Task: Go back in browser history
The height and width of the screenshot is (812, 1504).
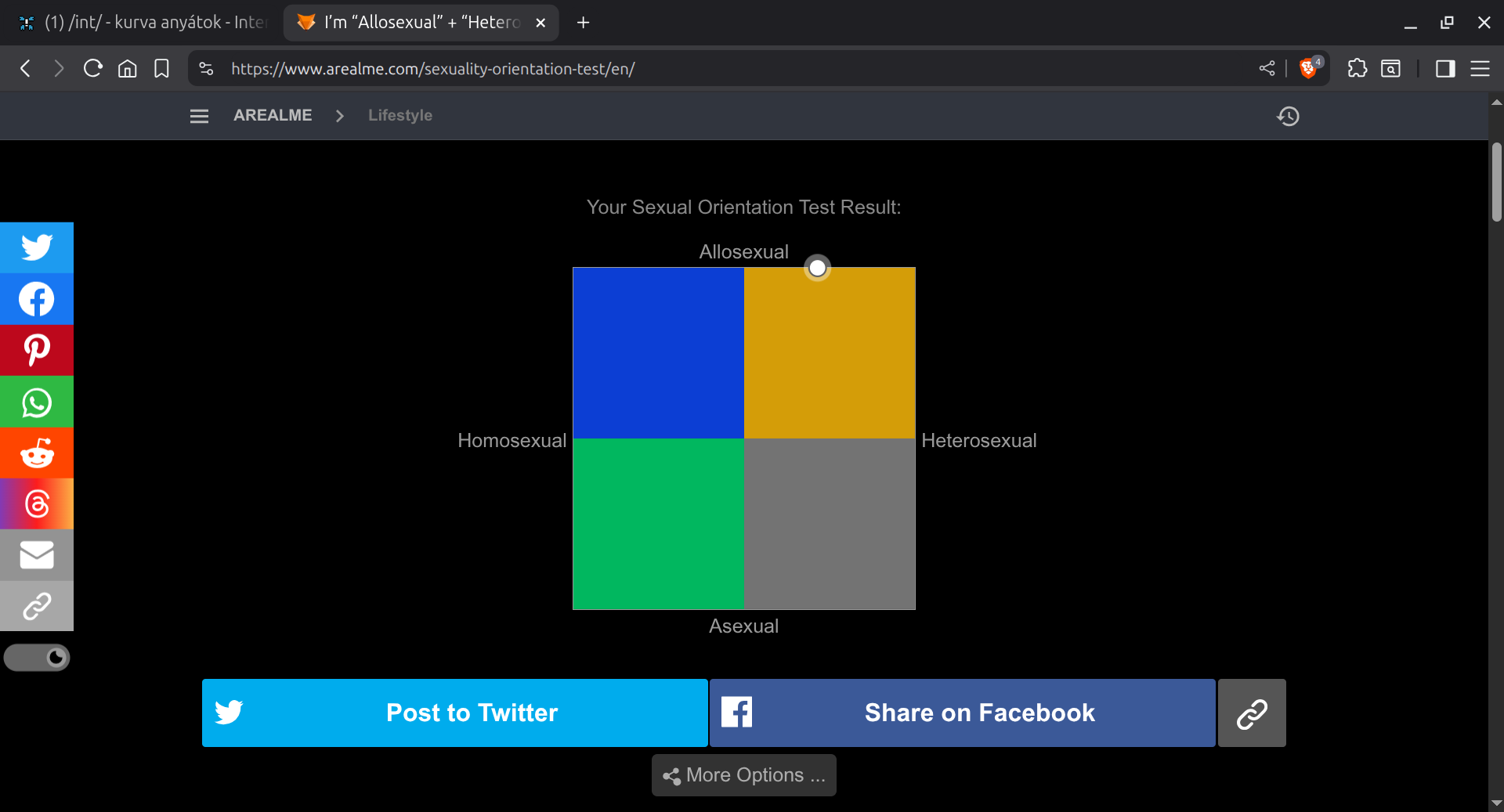Action: (26, 69)
